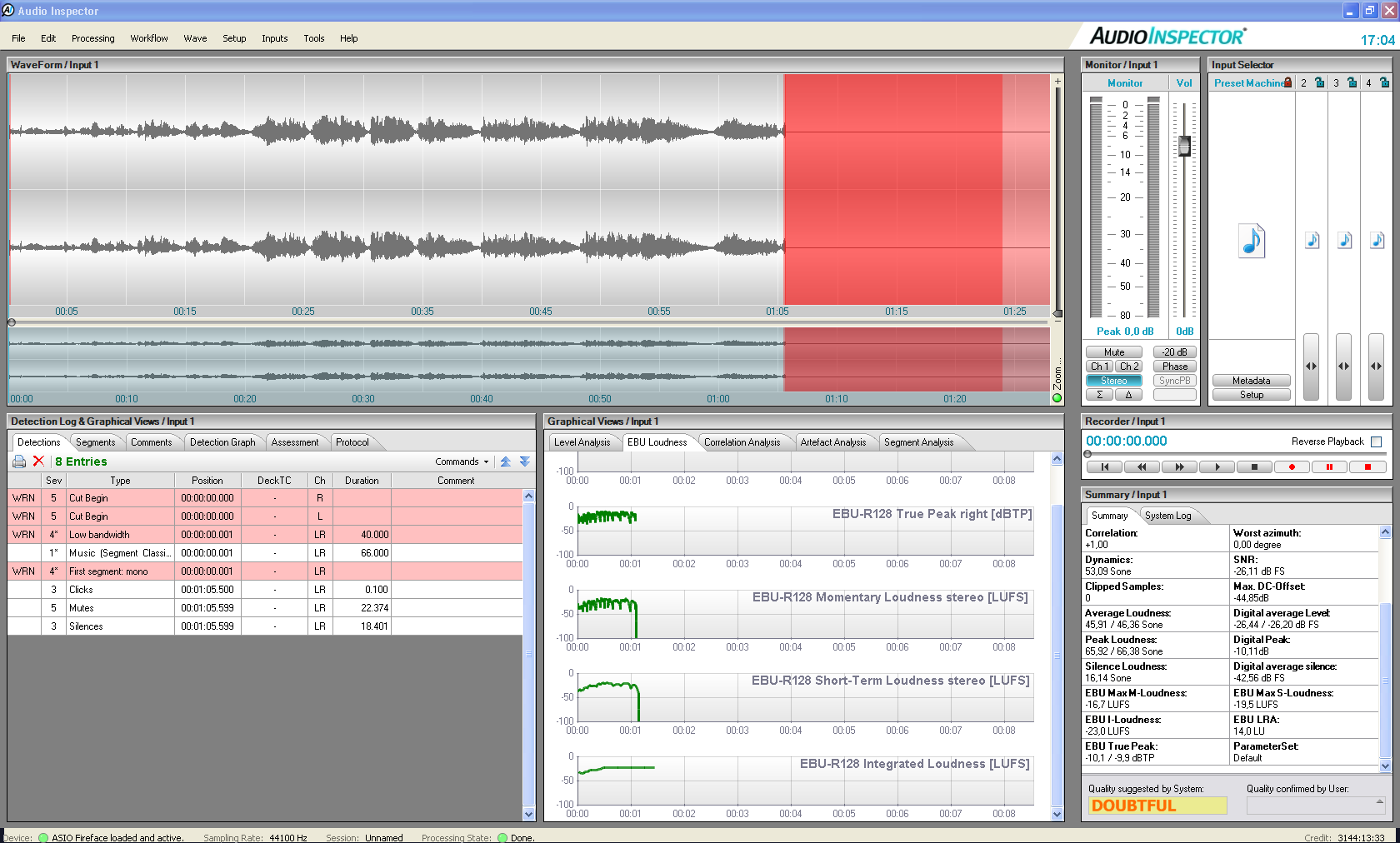
Task: Toggle Ch 1 monitoring
Action: pos(1099,367)
